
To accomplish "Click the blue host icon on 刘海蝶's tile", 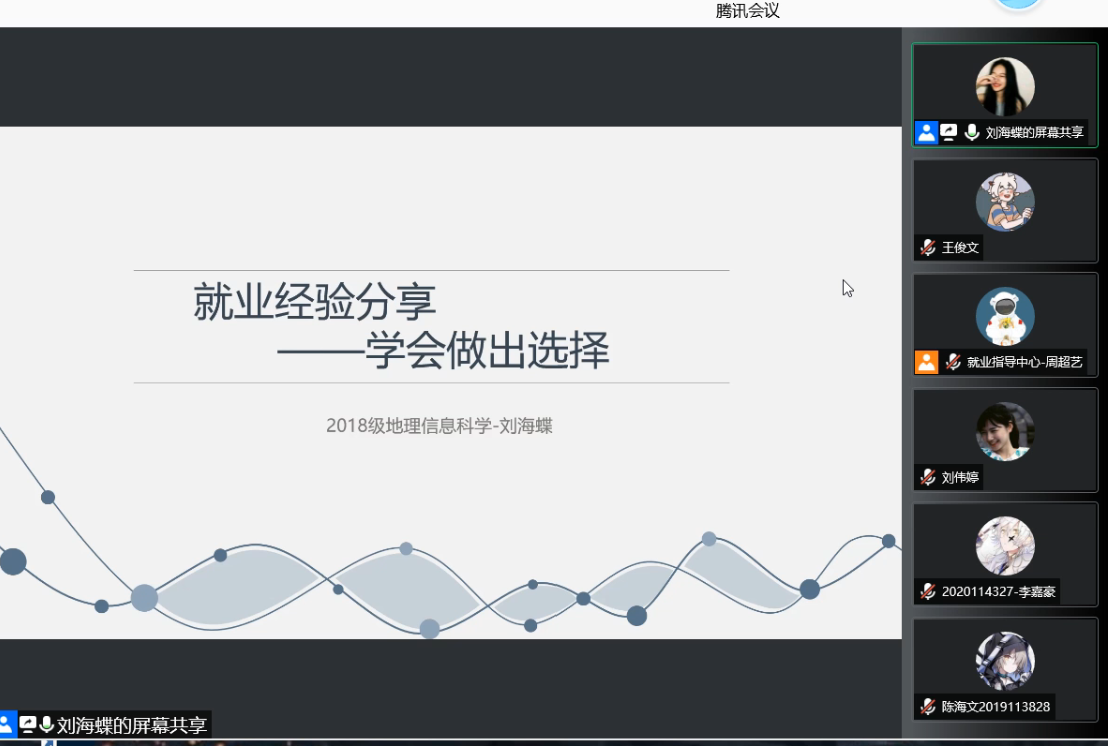I will (x=927, y=132).
